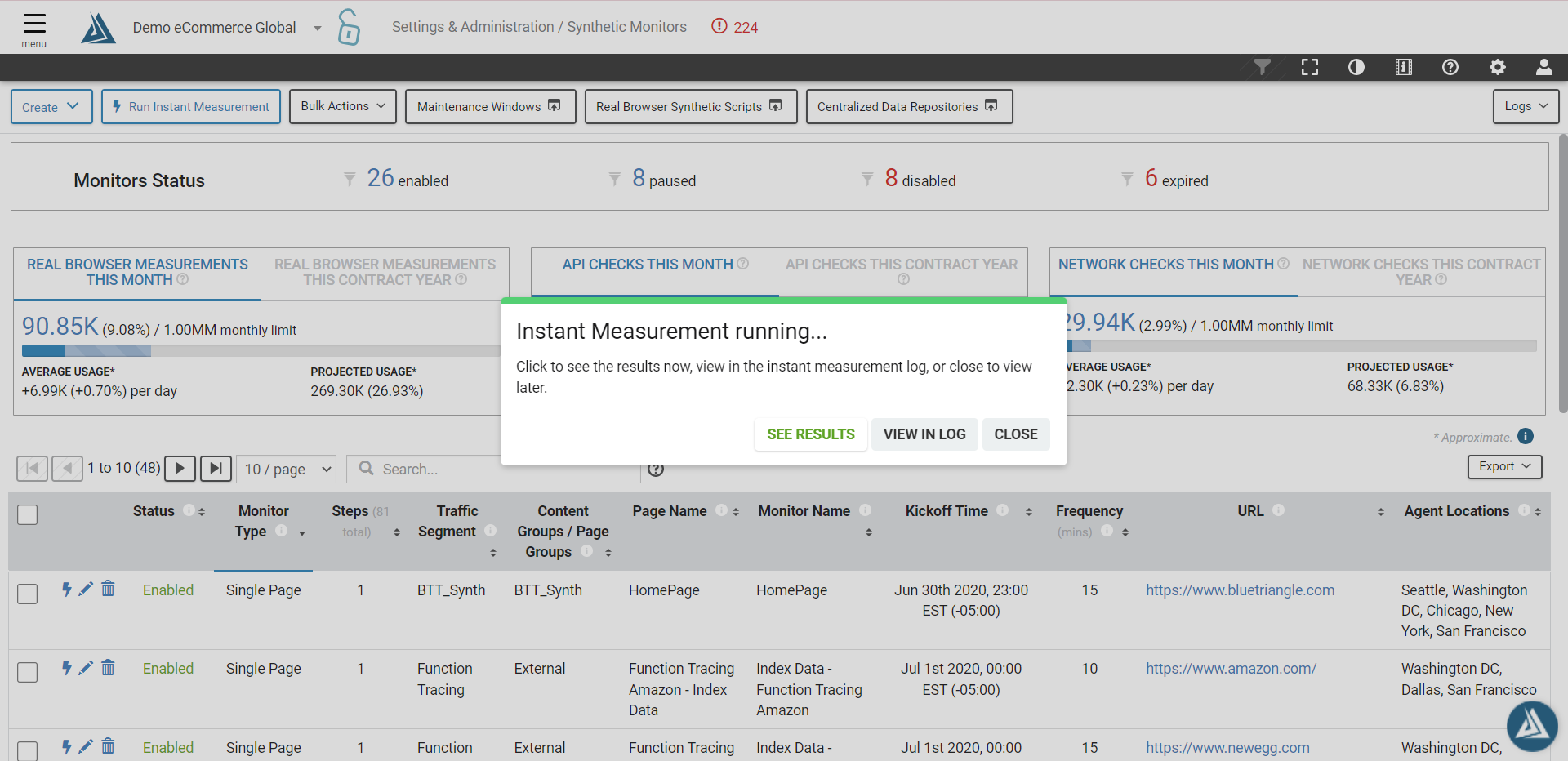1568x761 pixels.
Task: Go to previous page of results
Action: [x=67, y=468]
